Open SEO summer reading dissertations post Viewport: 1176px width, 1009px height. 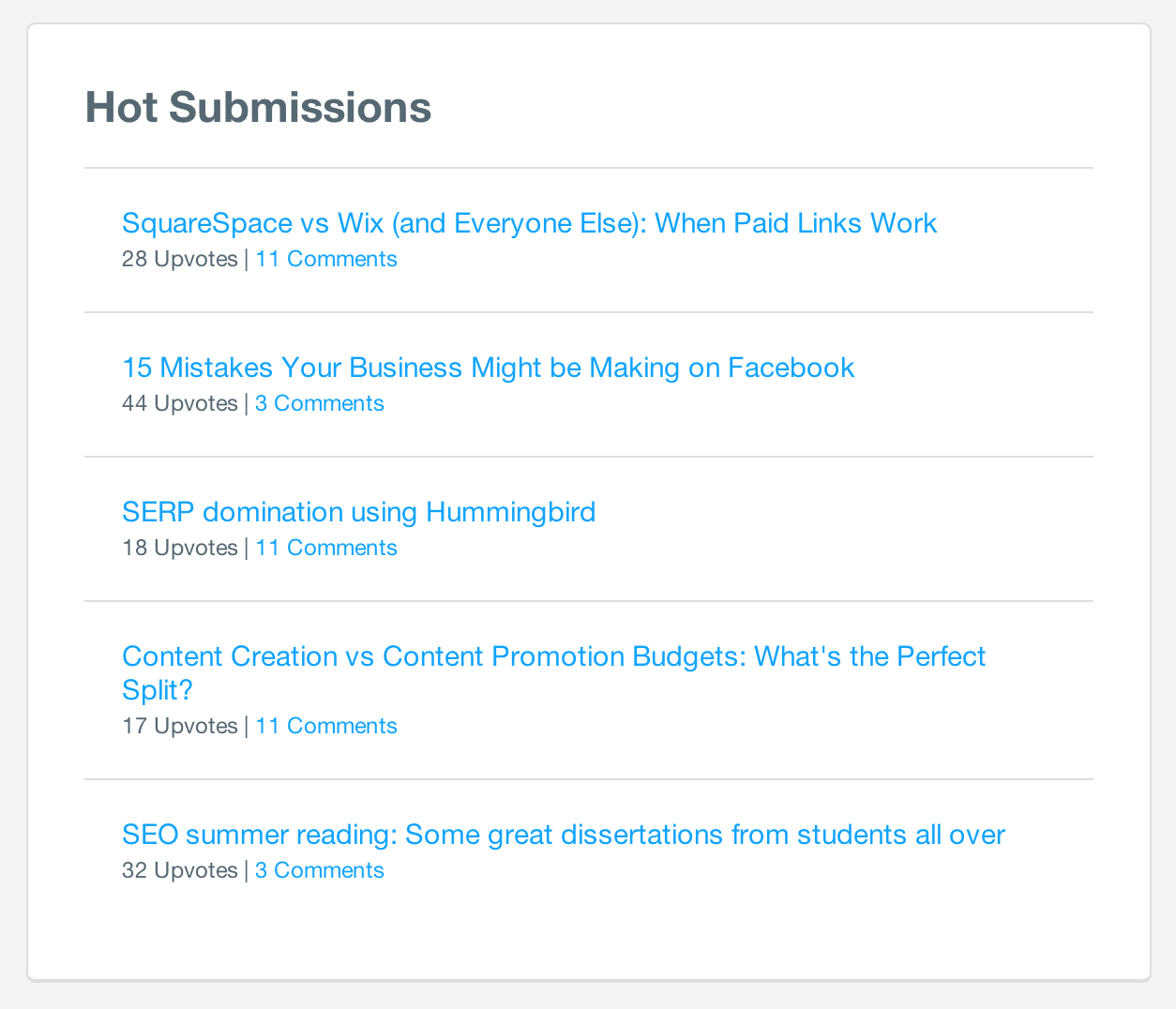pos(563,835)
